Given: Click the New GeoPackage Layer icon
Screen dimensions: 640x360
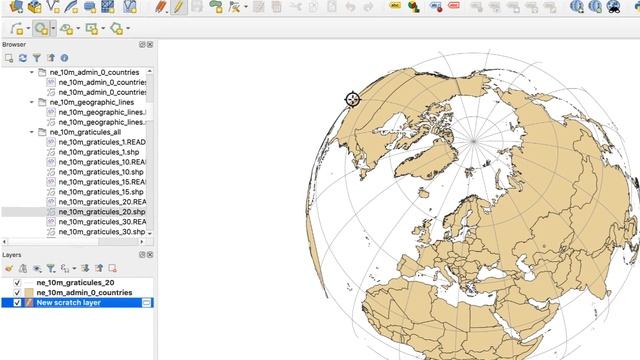Looking at the screenshot, I should [35, 6].
